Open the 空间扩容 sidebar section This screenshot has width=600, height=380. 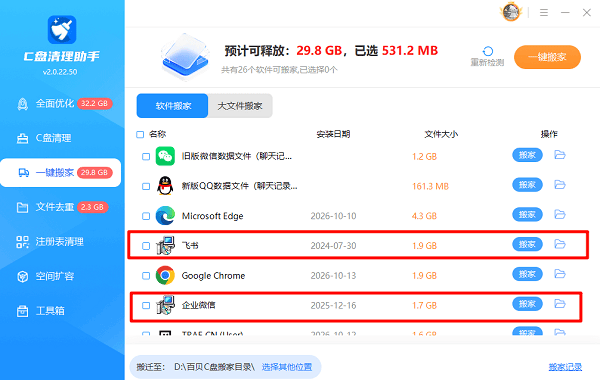(61, 276)
